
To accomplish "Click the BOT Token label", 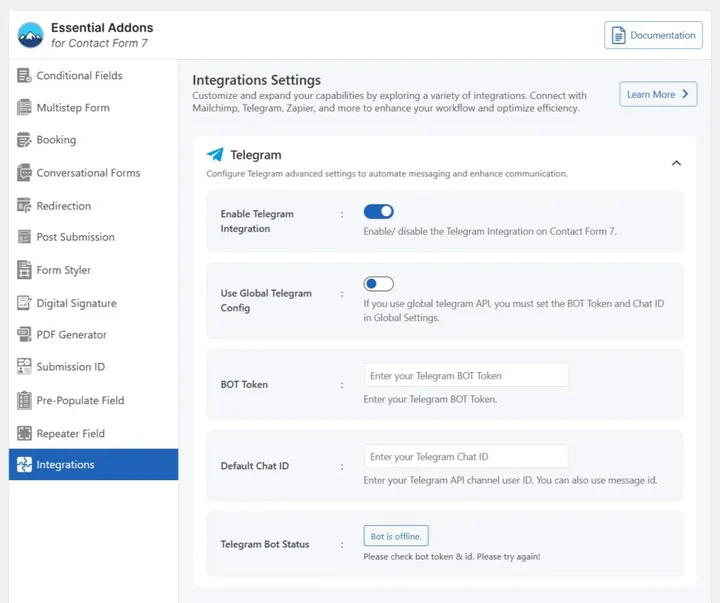I will pyautogui.click(x=244, y=384).
